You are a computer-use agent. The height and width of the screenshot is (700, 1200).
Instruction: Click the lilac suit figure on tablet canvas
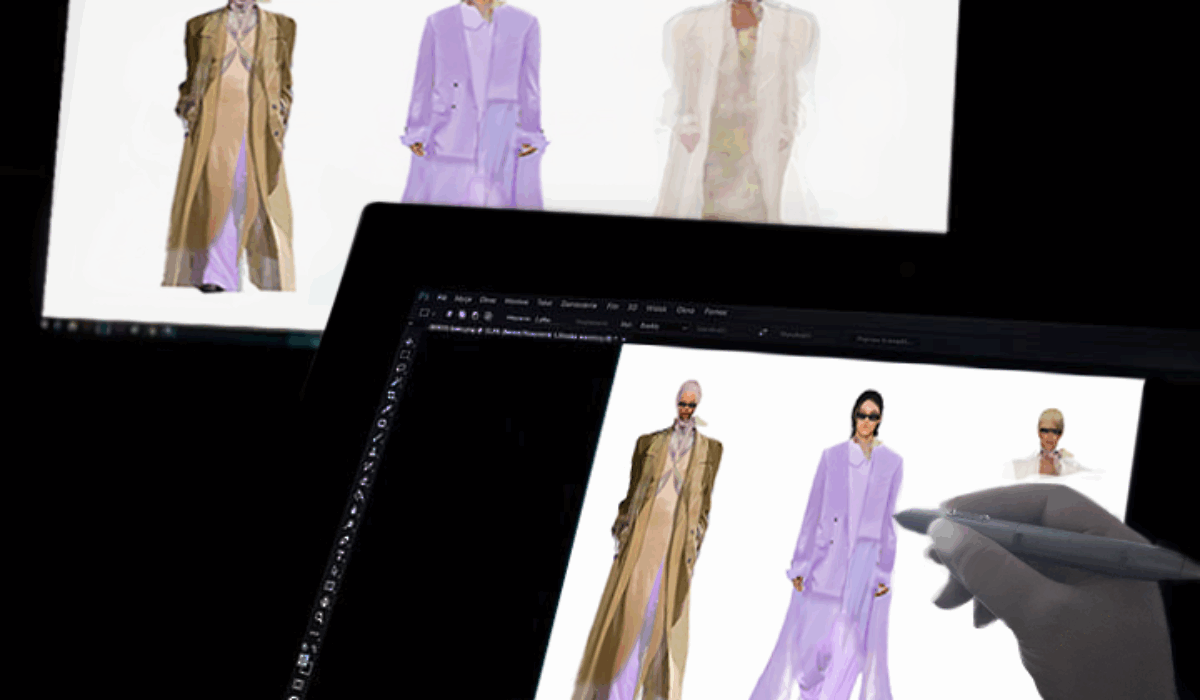point(840,550)
